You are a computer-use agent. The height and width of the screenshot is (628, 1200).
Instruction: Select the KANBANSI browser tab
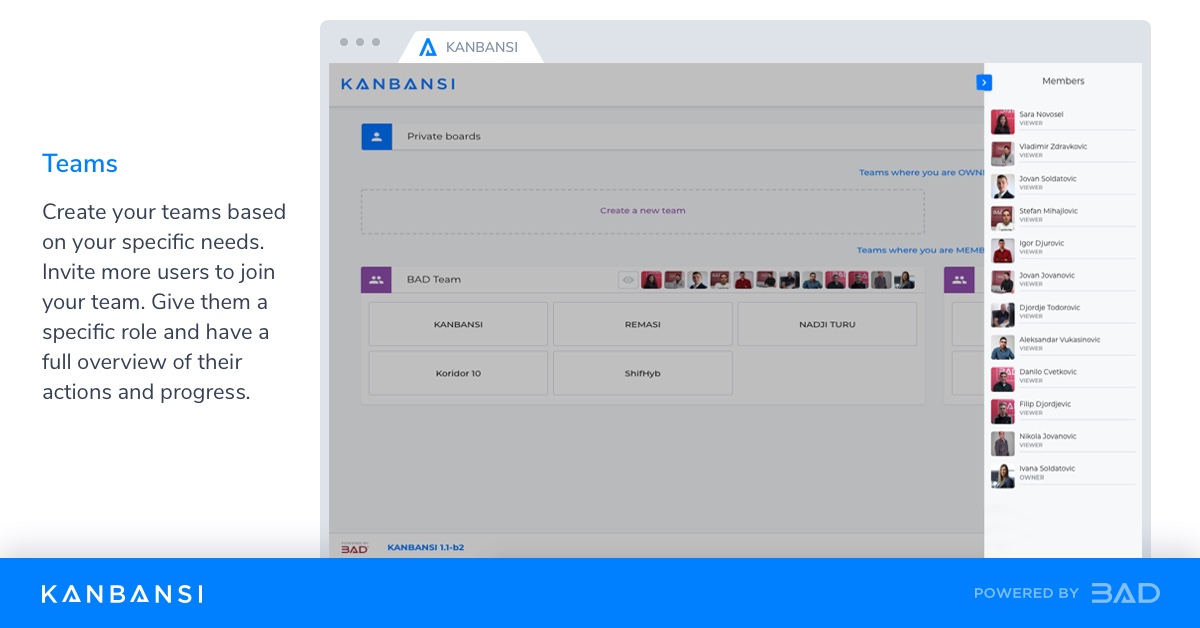[x=470, y=47]
